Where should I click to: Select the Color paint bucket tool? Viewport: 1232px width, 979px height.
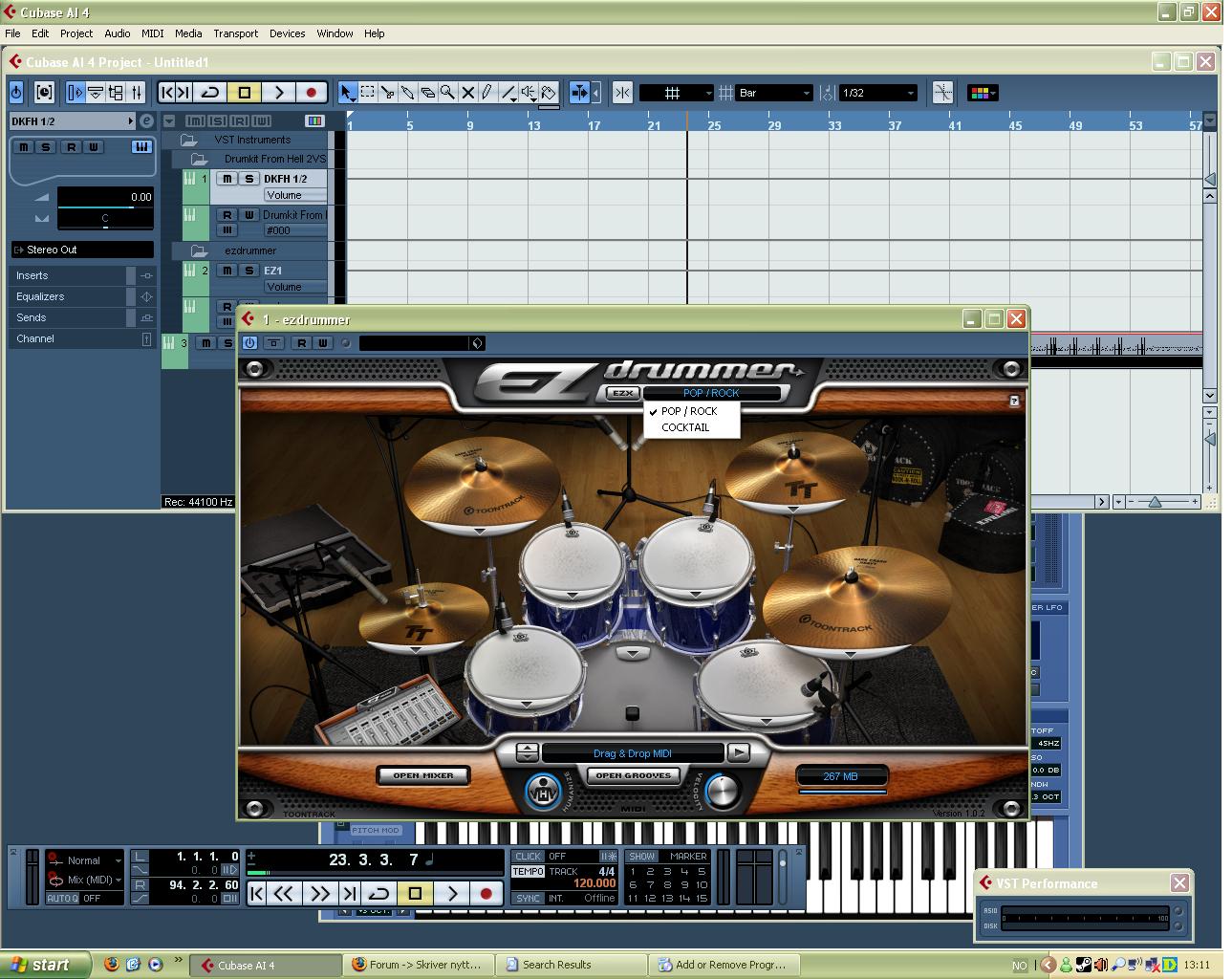coord(549,93)
